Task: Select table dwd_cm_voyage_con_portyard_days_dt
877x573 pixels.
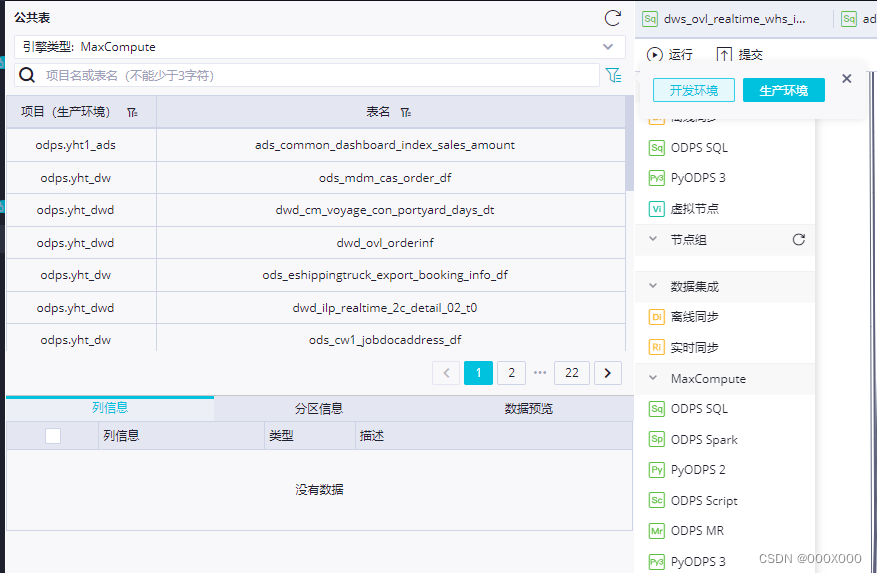Action: pyautogui.click(x=385, y=210)
